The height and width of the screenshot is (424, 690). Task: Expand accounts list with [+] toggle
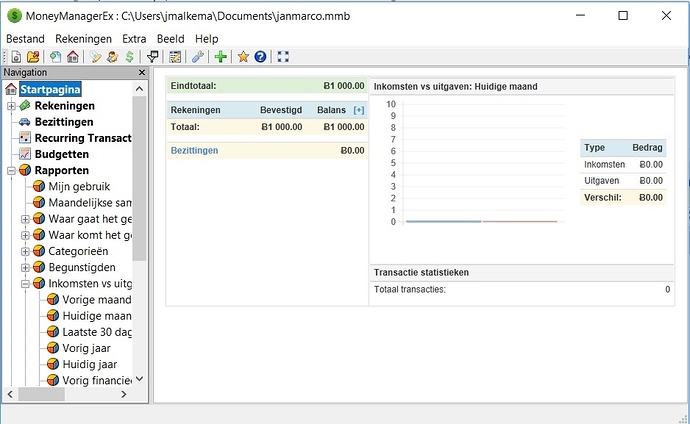359,110
